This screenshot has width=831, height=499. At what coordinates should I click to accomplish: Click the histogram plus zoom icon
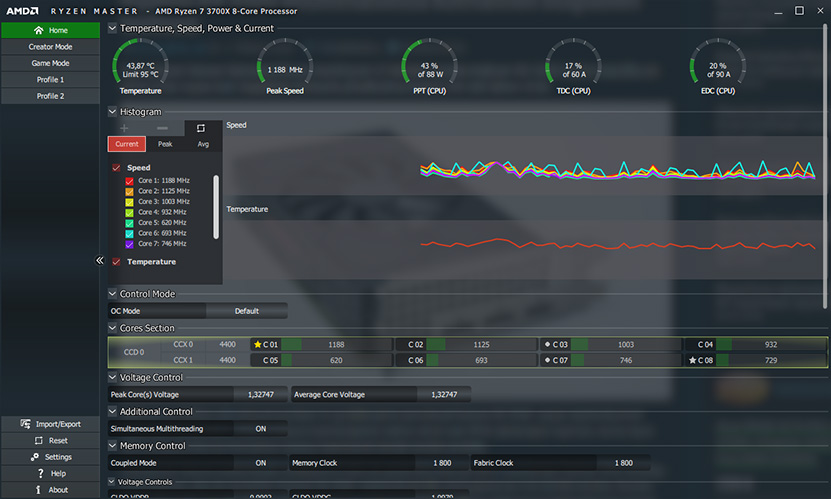(x=124, y=128)
